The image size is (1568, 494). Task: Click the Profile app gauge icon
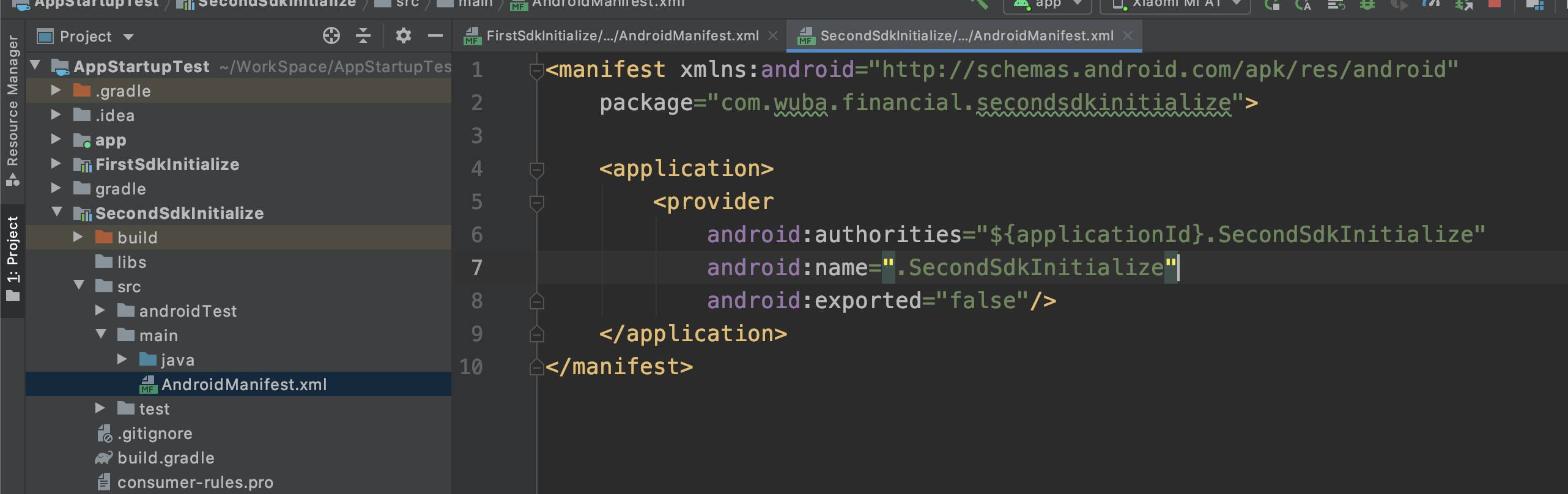[x=1431, y=4]
